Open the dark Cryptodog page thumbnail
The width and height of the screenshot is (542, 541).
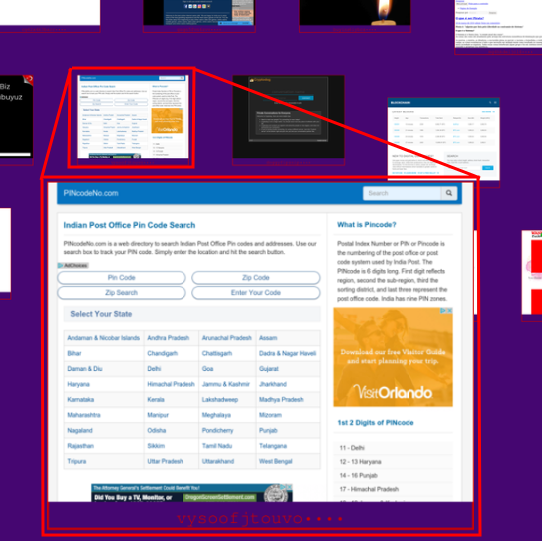tap(289, 116)
